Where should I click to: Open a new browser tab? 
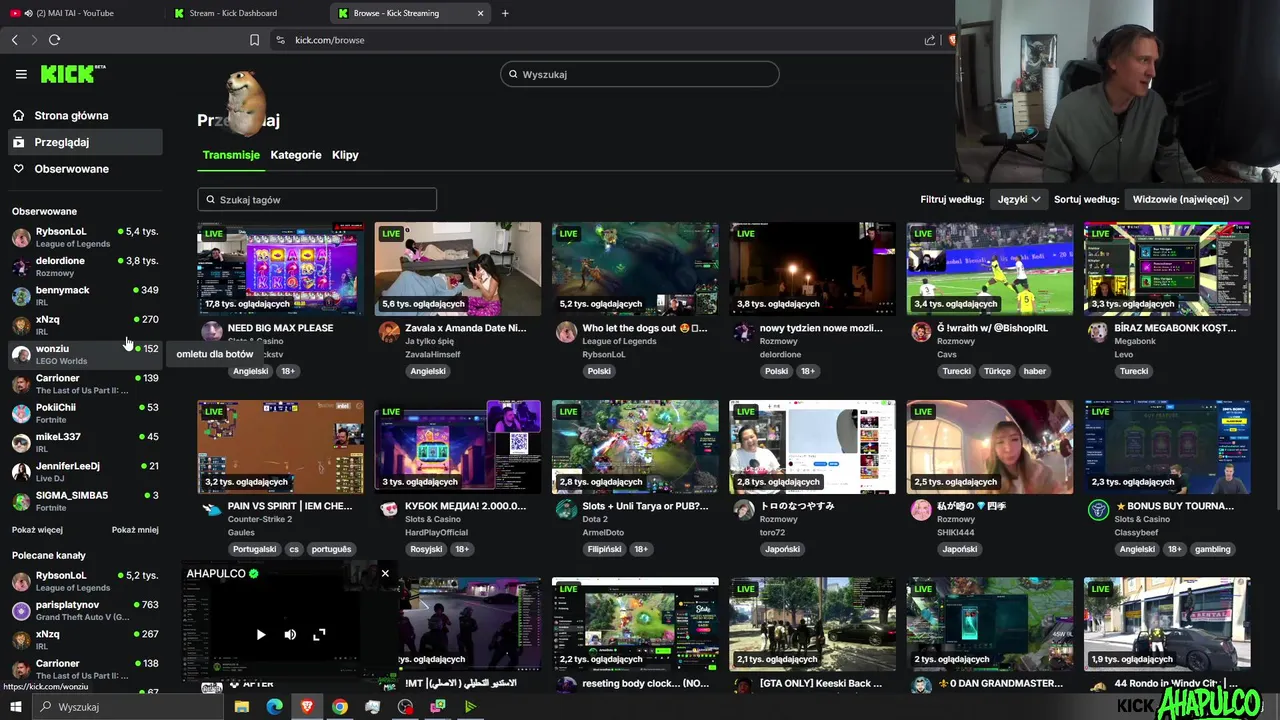(x=505, y=13)
